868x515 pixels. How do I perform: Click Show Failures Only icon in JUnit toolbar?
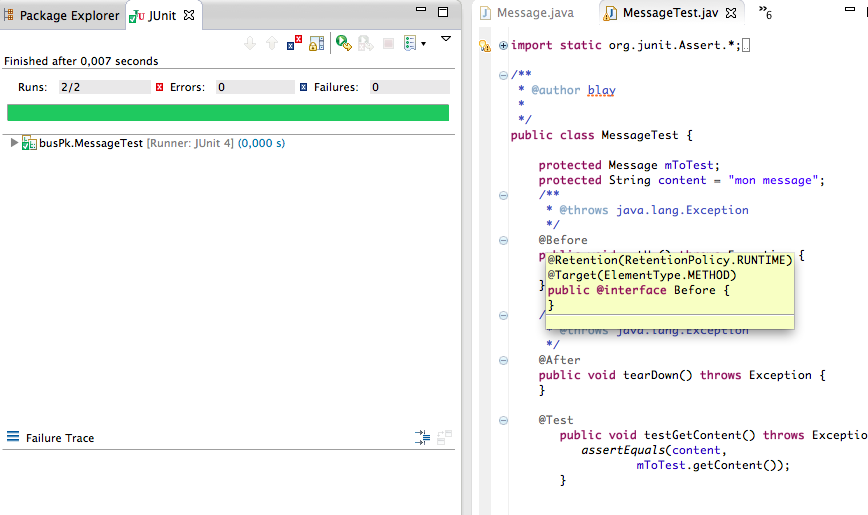[x=294, y=43]
